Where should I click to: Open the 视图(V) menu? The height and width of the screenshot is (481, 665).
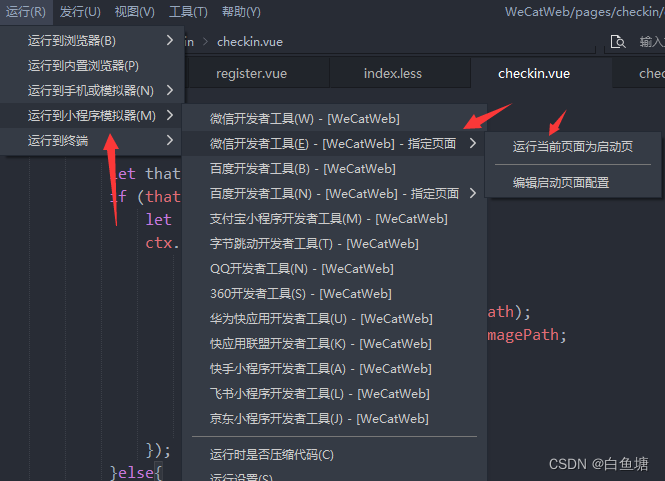pos(134,12)
